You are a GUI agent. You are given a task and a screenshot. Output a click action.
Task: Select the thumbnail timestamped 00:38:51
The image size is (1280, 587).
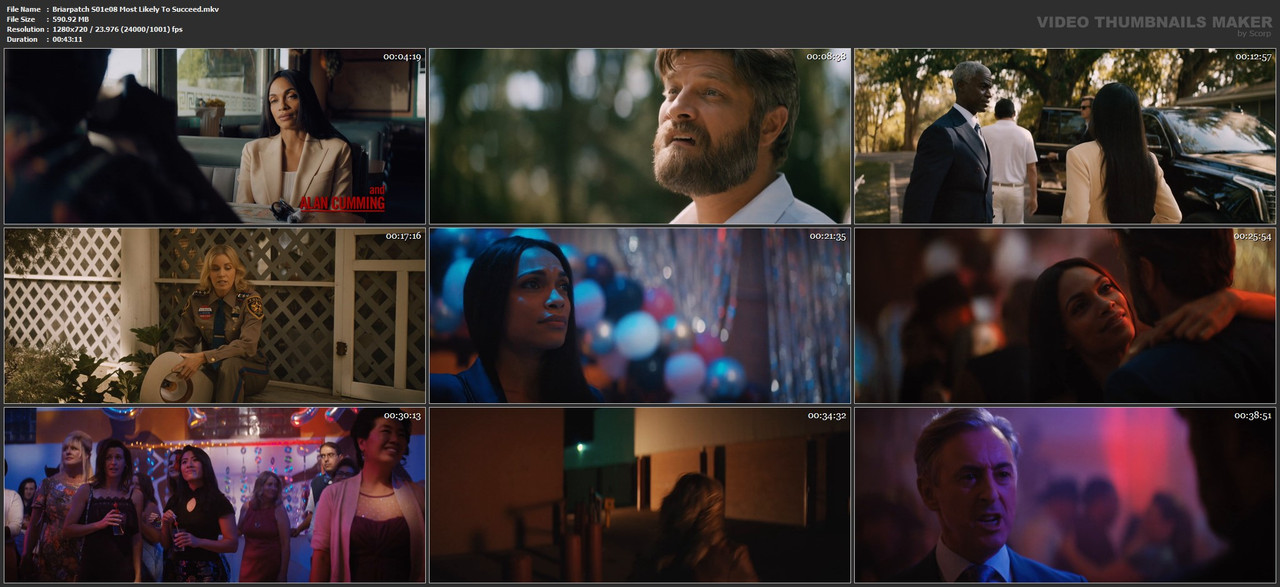(x=1065, y=495)
